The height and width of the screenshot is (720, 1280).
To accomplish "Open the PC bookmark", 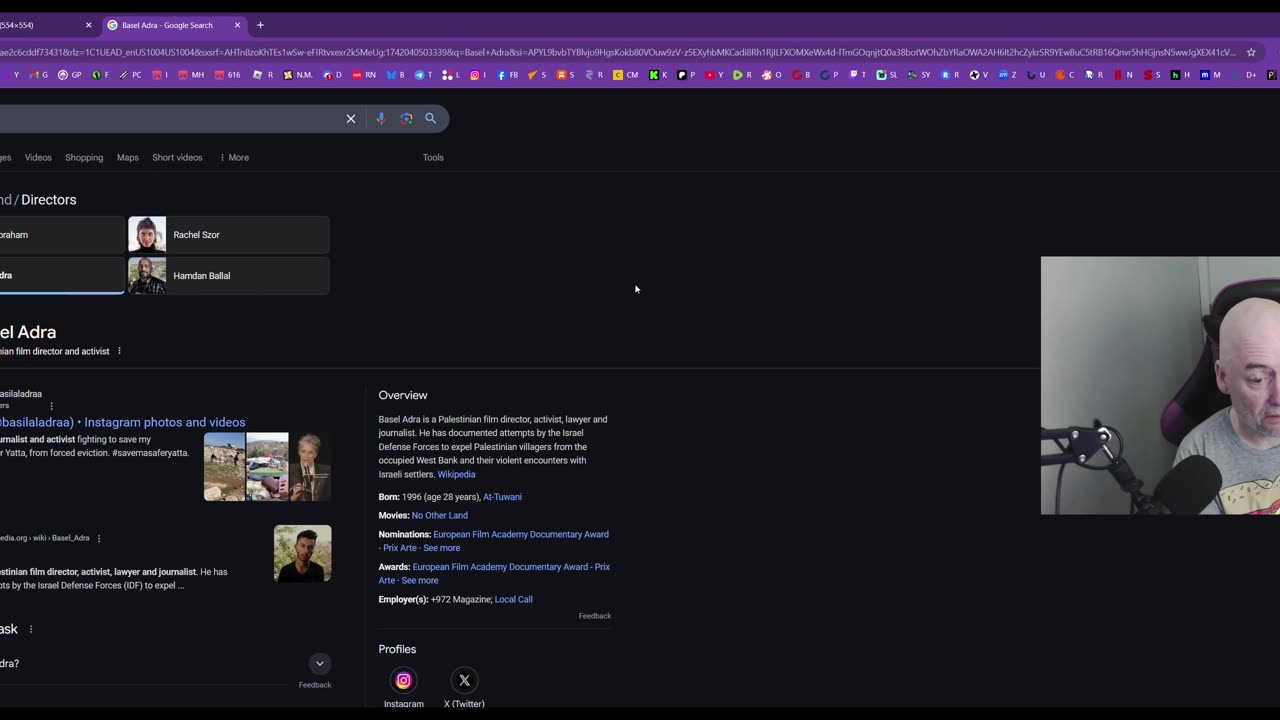I will pyautogui.click(x=131, y=74).
